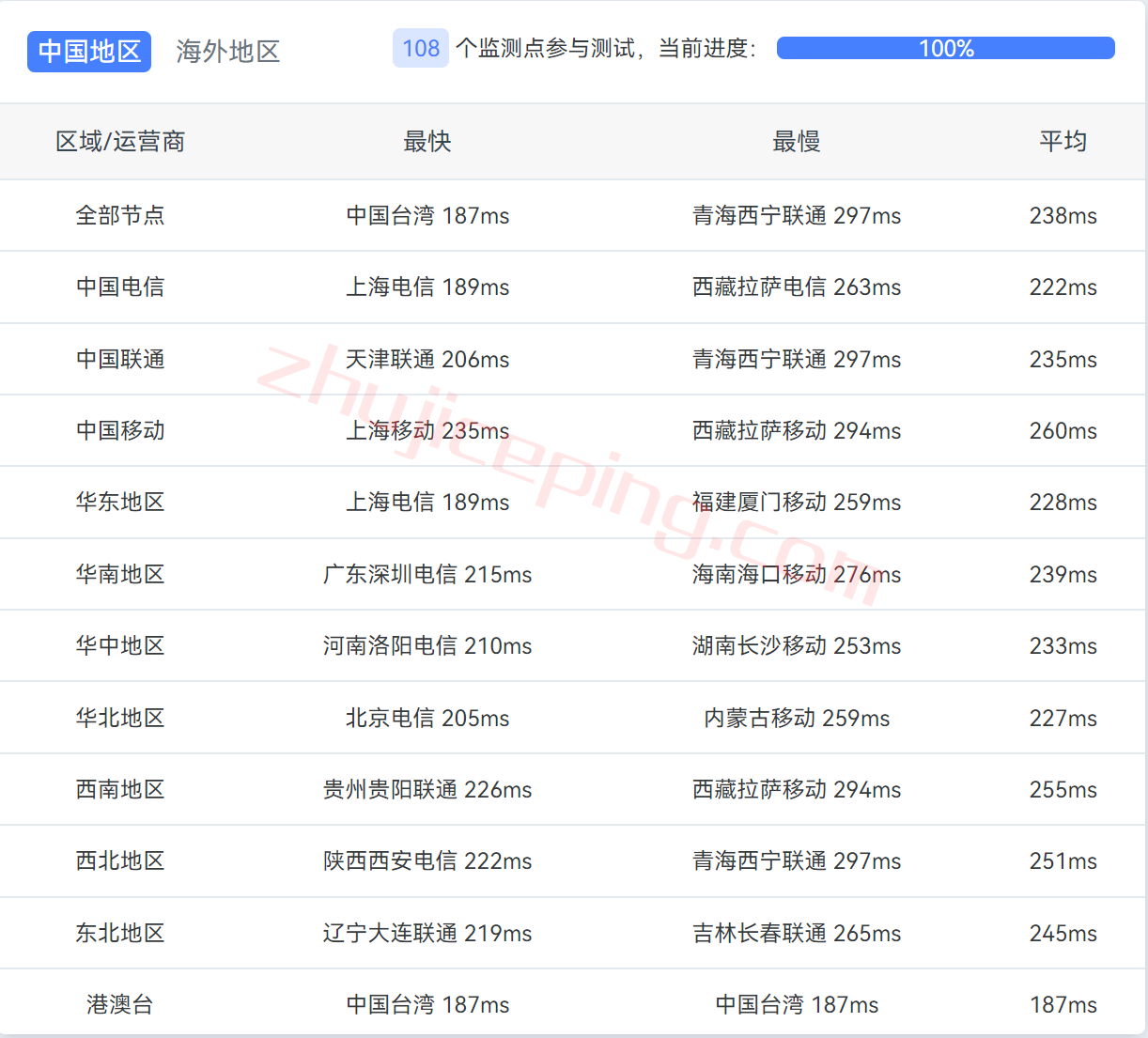Select the 中国移动 row label
Image resolution: width=1148 pixels, height=1038 pixels.
point(120,430)
